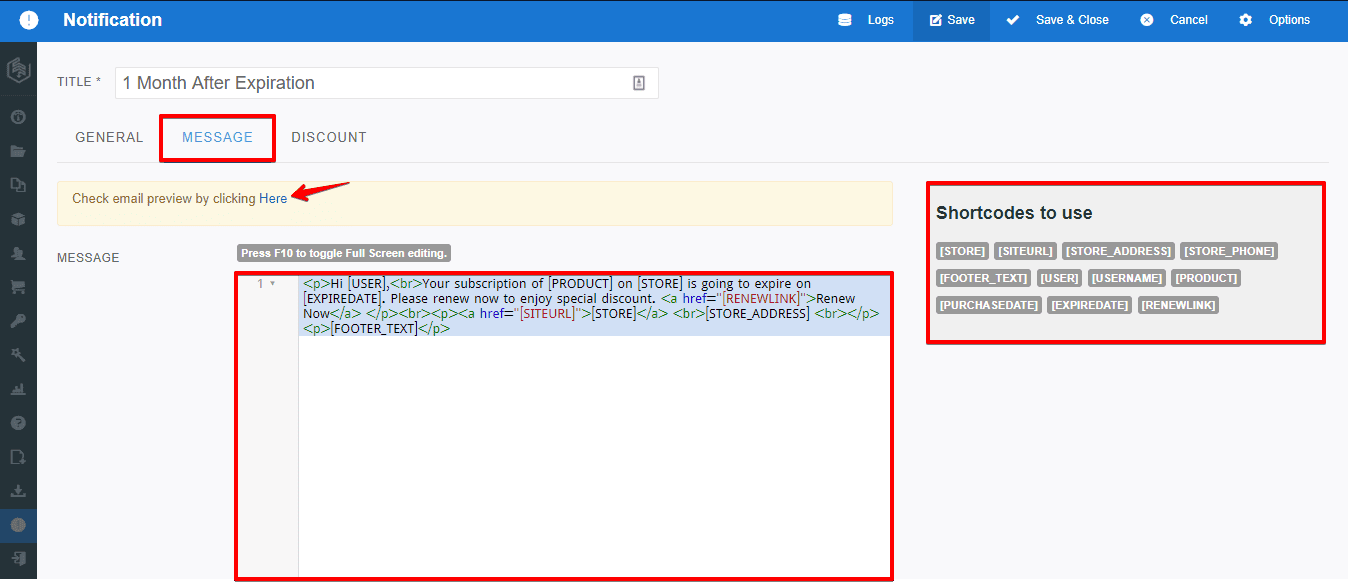Click the box package icon in sidebar
Viewport: 1348px width, 586px height.
[17, 219]
